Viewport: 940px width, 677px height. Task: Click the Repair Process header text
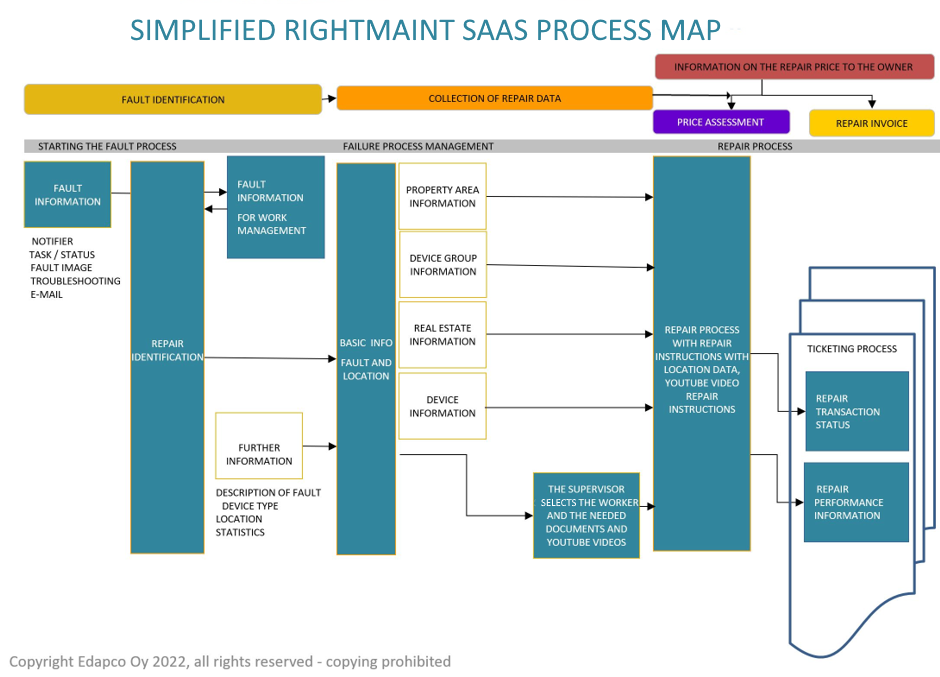coord(755,146)
